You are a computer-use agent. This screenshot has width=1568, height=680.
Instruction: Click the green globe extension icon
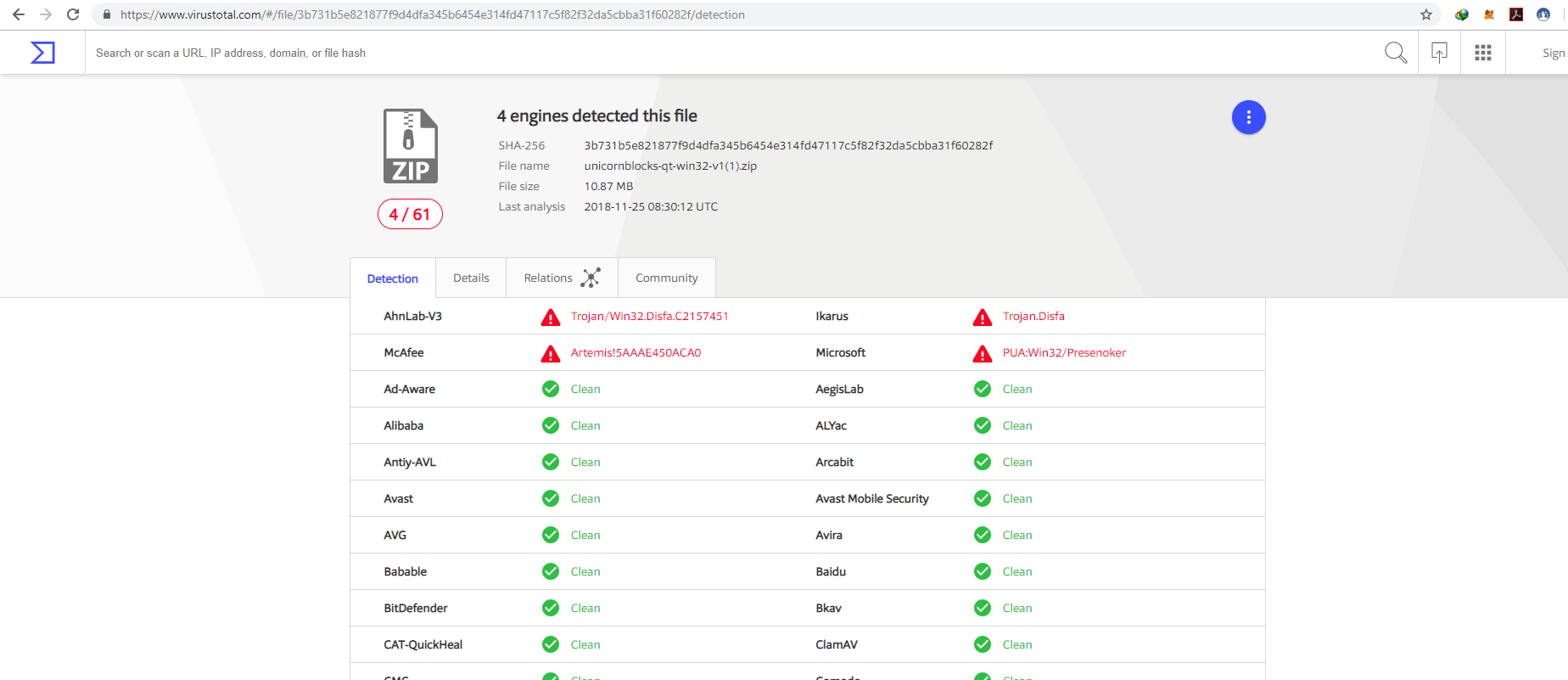[1462, 14]
